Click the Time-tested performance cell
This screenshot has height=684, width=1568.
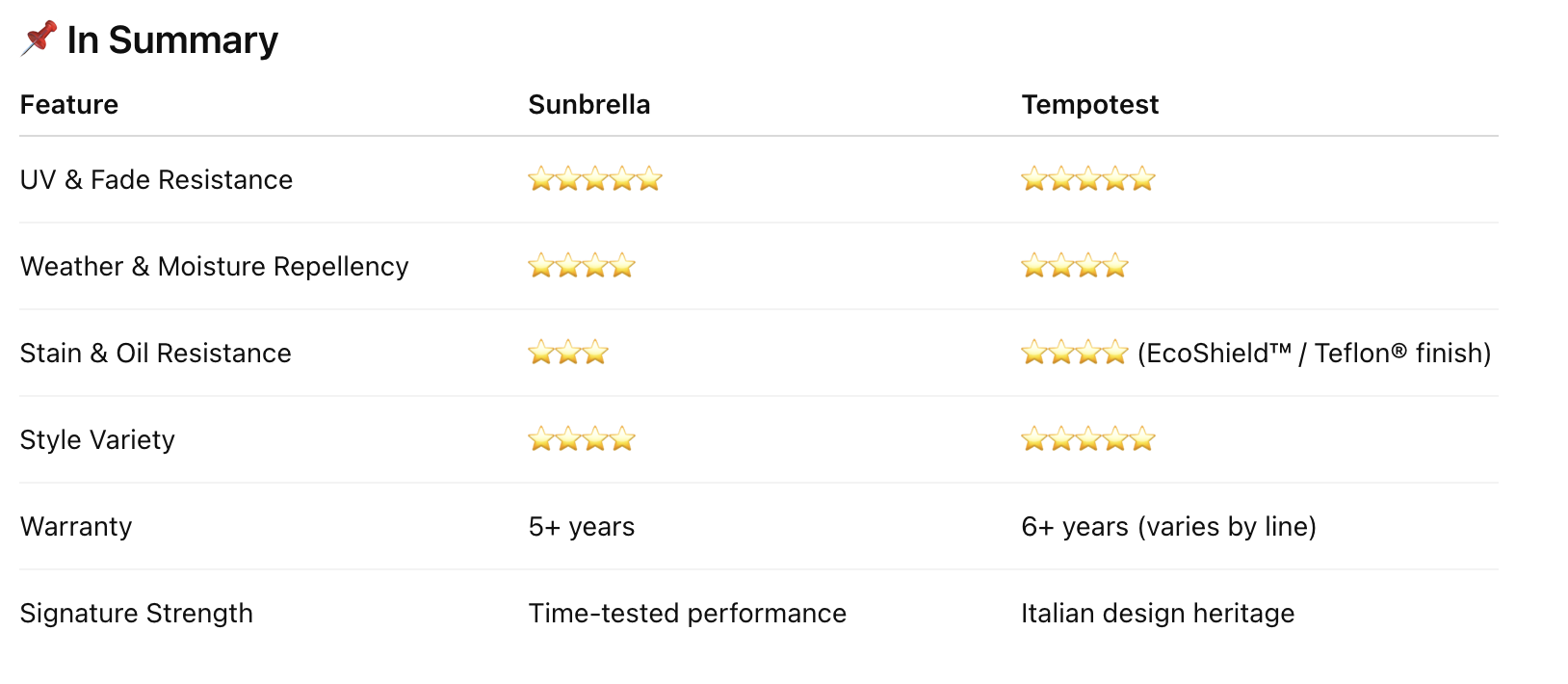pyautogui.click(x=687, y=613)
